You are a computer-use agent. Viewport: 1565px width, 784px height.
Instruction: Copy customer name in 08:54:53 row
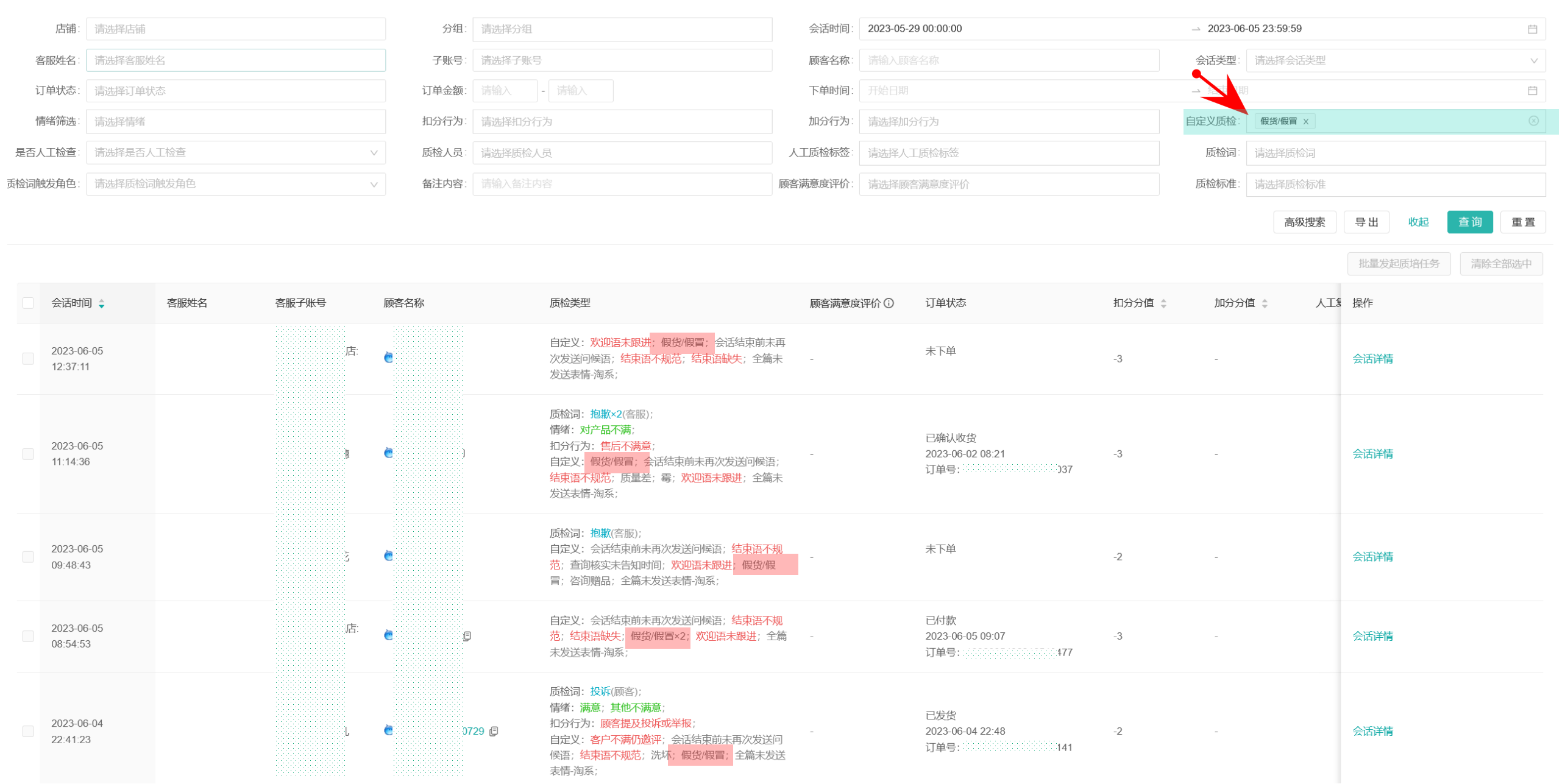(x=467, y=637)
